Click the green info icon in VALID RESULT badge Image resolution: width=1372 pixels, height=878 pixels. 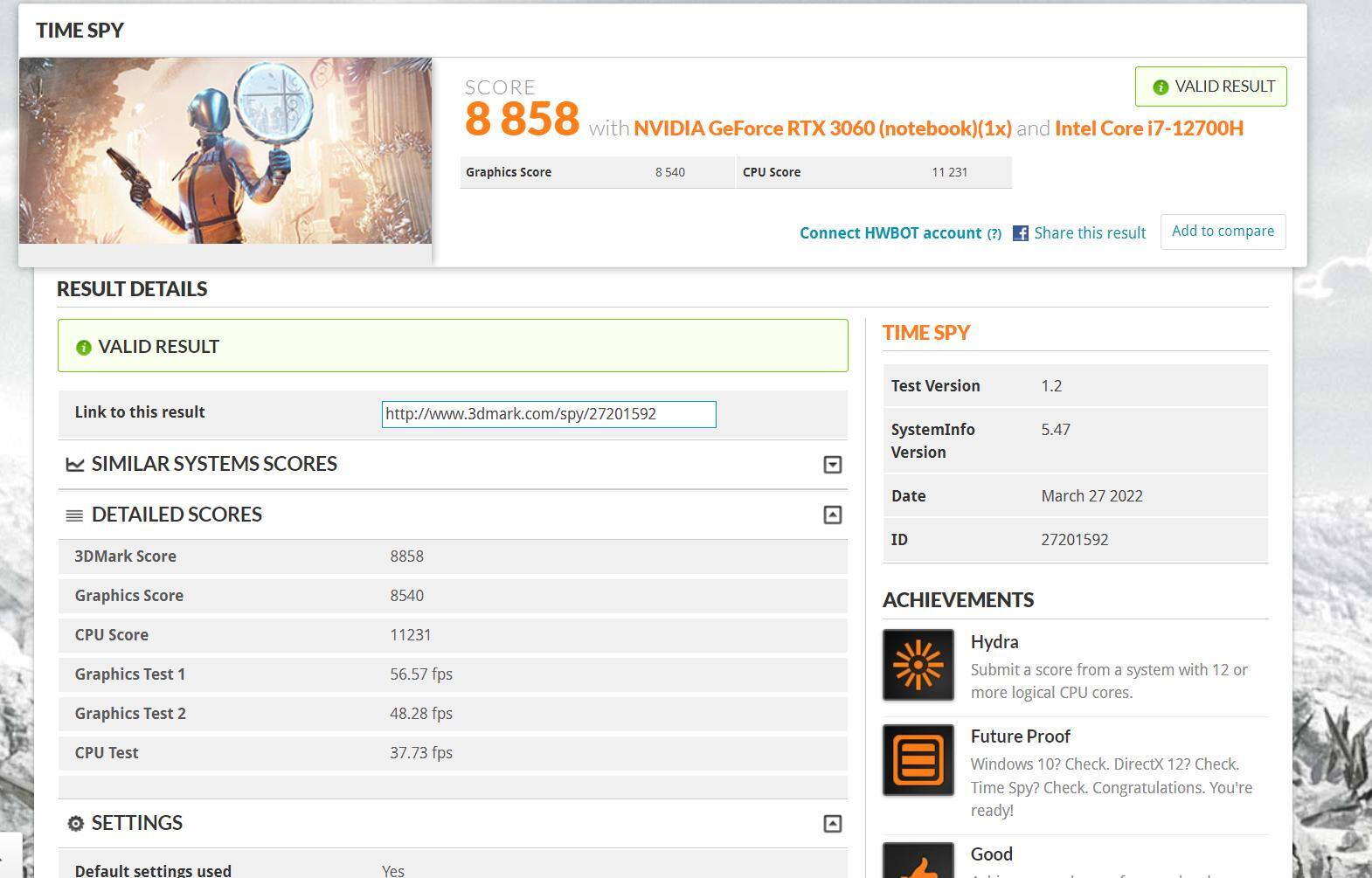coord(1161,87)
